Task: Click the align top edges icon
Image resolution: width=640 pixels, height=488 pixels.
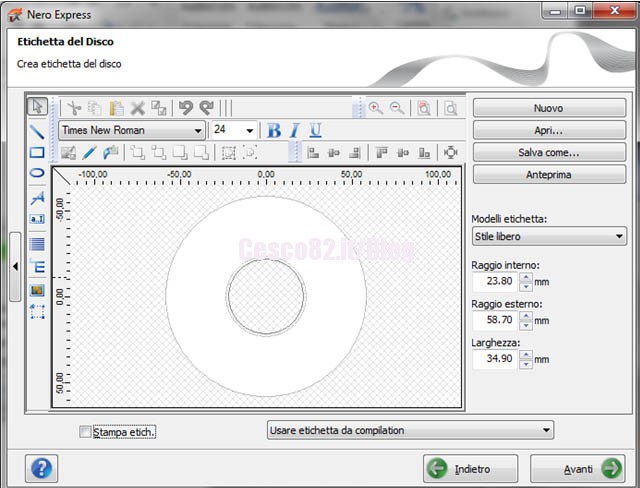Action: click(x=381, y=153)
